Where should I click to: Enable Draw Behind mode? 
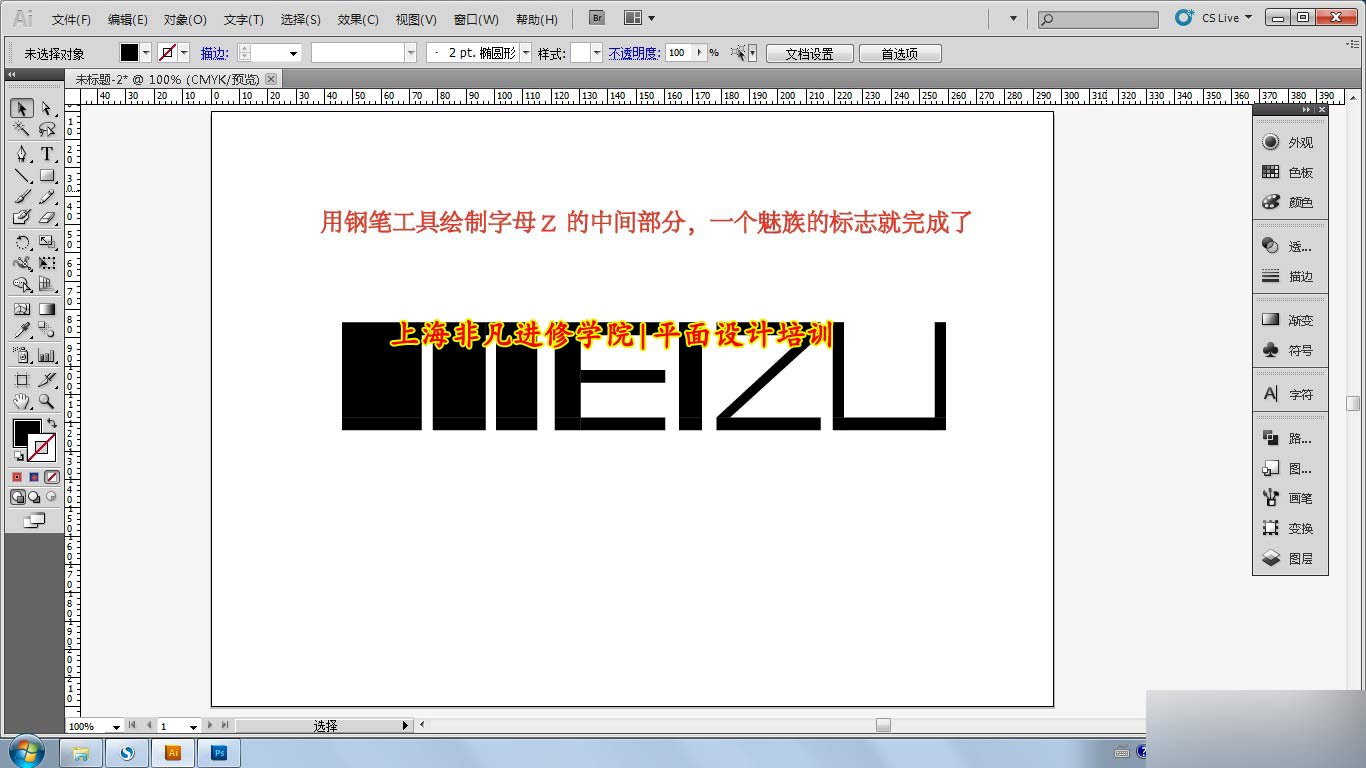(34, 497)
